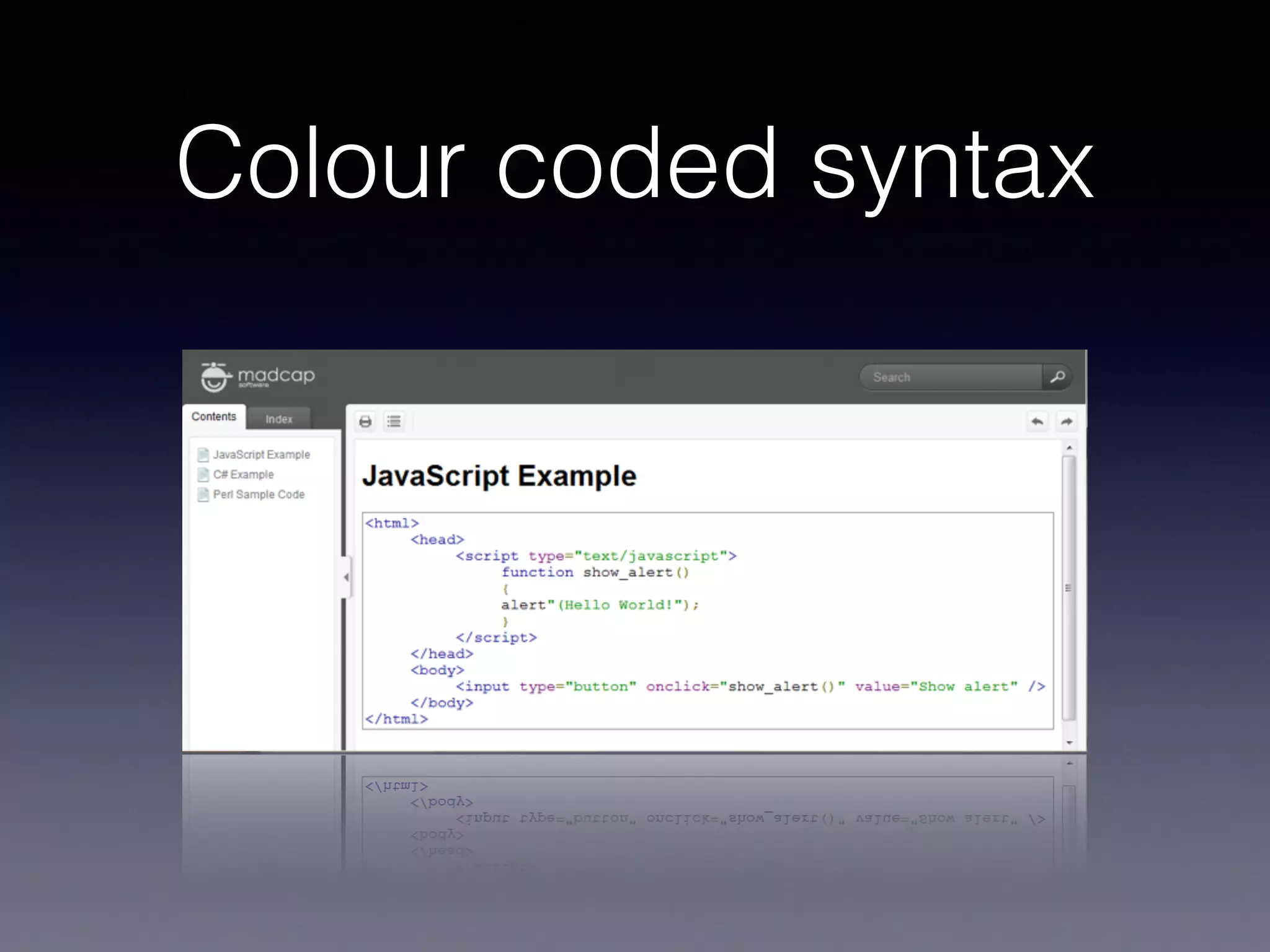Viewport: 1270px width, 952px height.
Task: Click the "JavaScript Example" heading
Action: click(499, 476)
